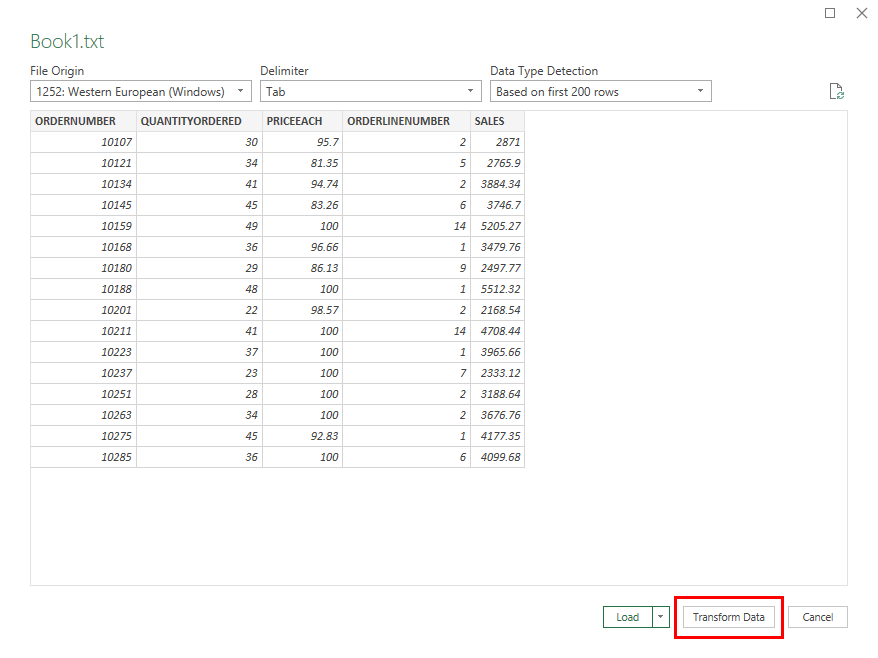
Task: Click sales value 3884.34
Action: [497, 184]
